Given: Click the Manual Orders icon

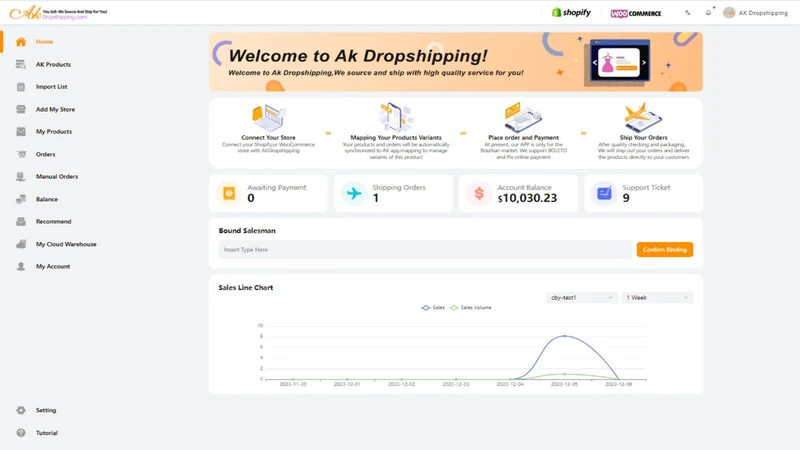Looking at the screenshot, I should [21, 177].
